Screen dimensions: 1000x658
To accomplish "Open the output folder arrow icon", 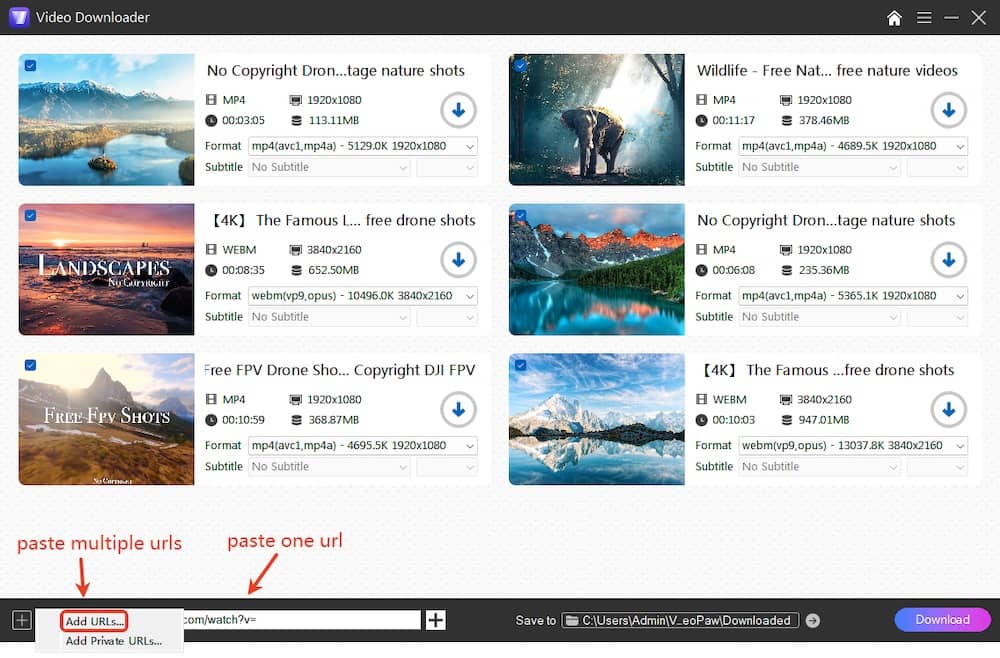I will (812, 620).
